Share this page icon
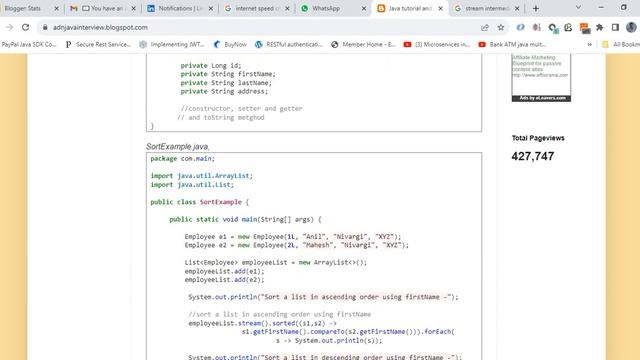The image size is (640, 360). pyautogui.click(x=485, y=27)
